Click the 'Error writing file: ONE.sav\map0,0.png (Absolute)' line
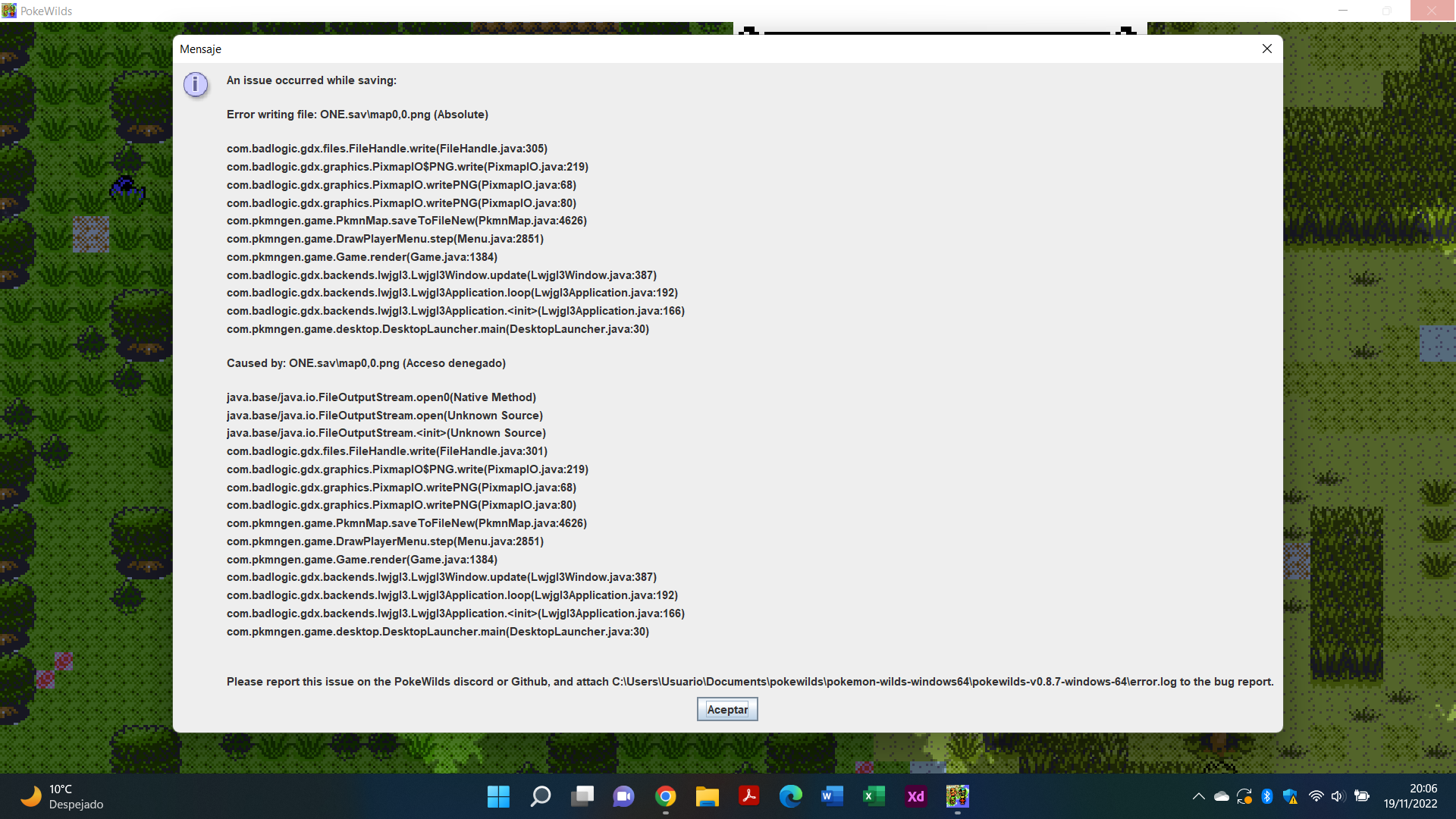 (357, 115)
